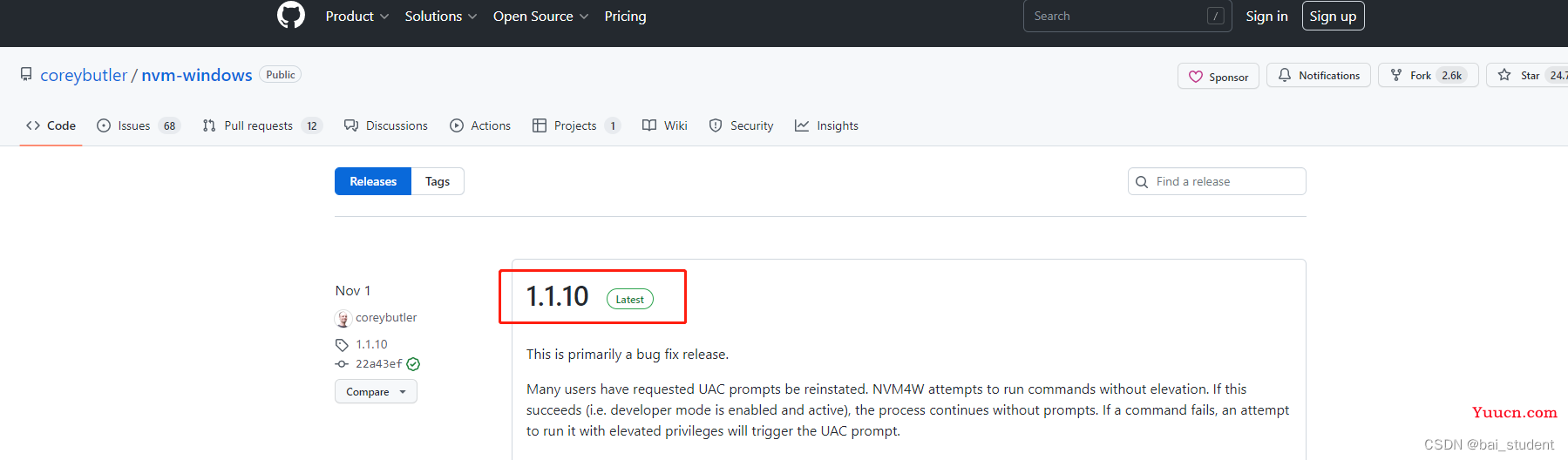Image resolution: width=1568 pixels, height=460 pixels.
Task: Click the bell icon in Notifications
Action: [x=1285, y=75]
